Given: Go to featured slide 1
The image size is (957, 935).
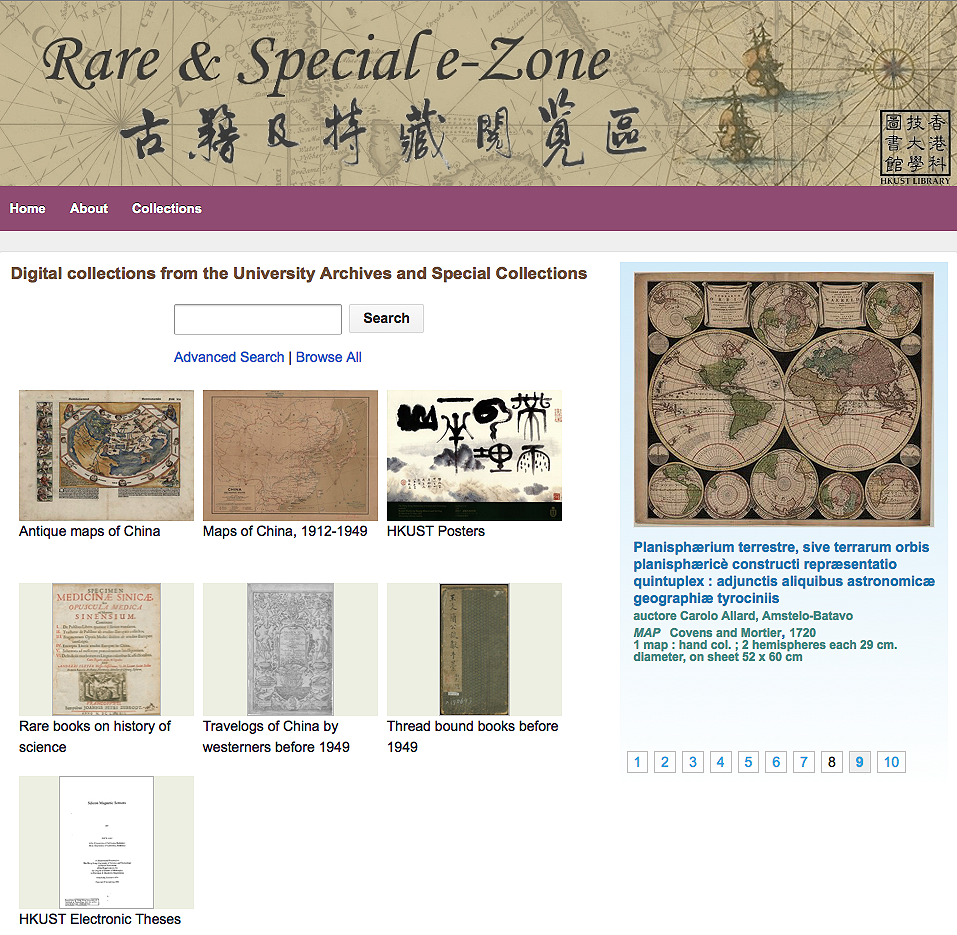Looking at the screenshot, I should click(637, 762).
